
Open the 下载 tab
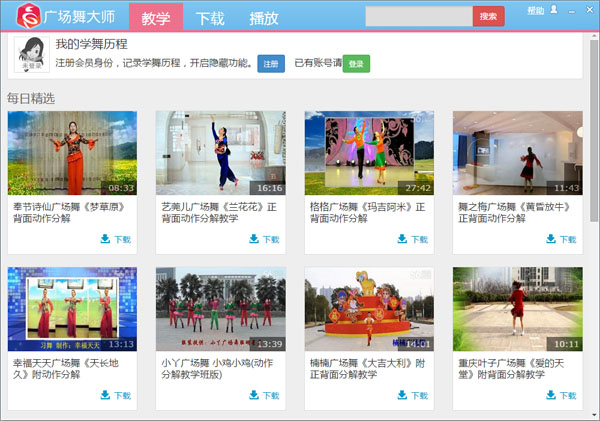click(210, 18)
